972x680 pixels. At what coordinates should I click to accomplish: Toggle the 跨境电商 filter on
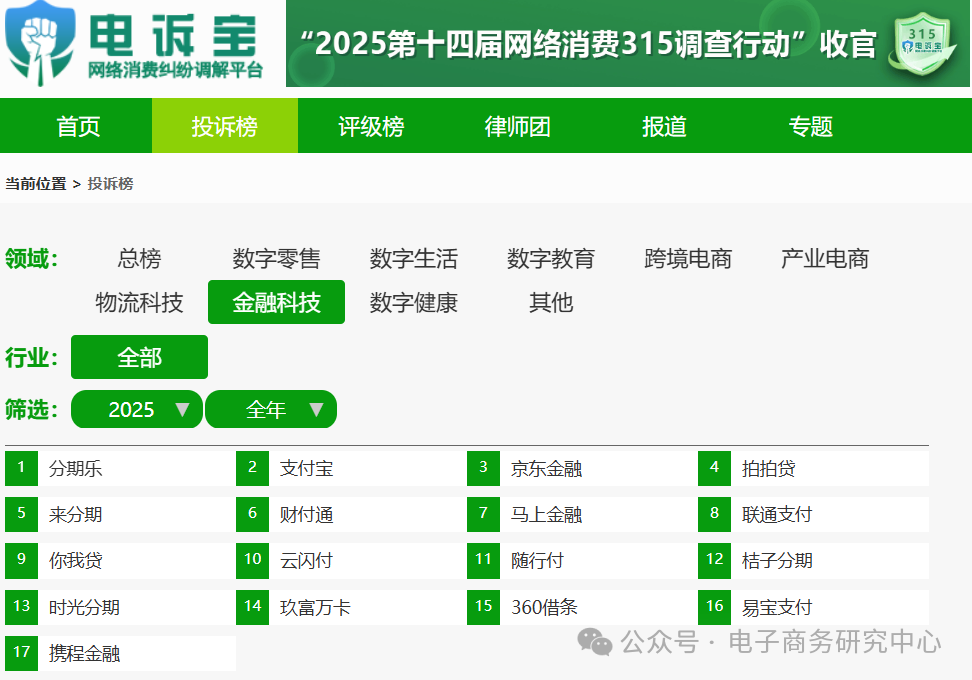[687, 259]
